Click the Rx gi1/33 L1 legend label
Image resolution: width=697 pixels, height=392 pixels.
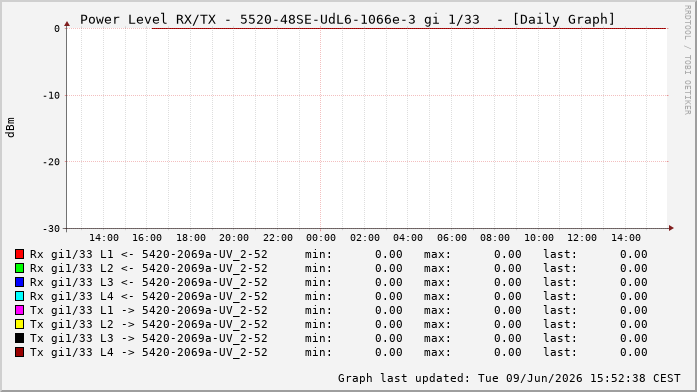(x=148, y=254)
